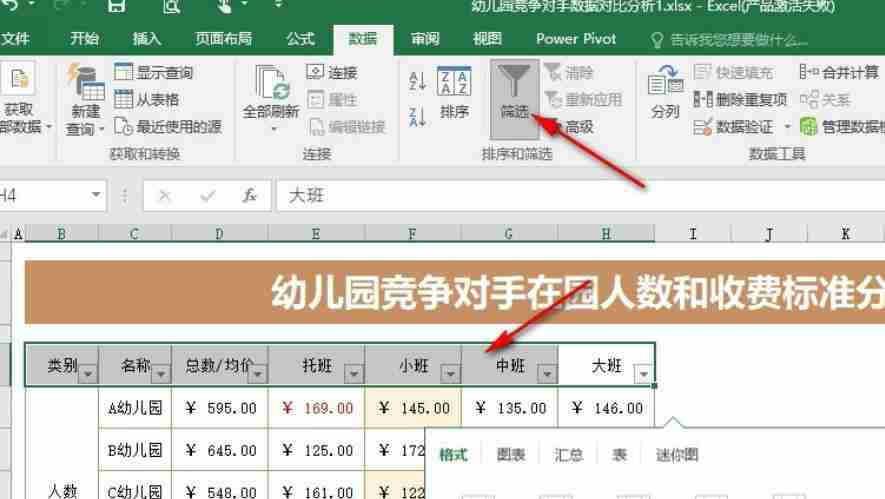Screen dimensions: 885x499
Task: Click Remove Duplicates (删除重复项)
Action: (740, 99)
